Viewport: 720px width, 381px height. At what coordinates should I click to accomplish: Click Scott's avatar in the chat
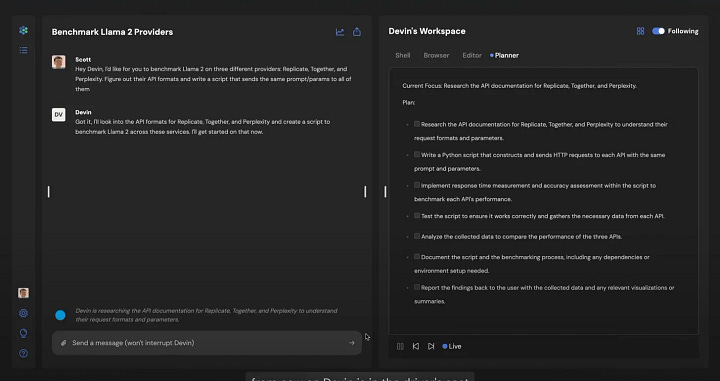(x=58, y=62)
